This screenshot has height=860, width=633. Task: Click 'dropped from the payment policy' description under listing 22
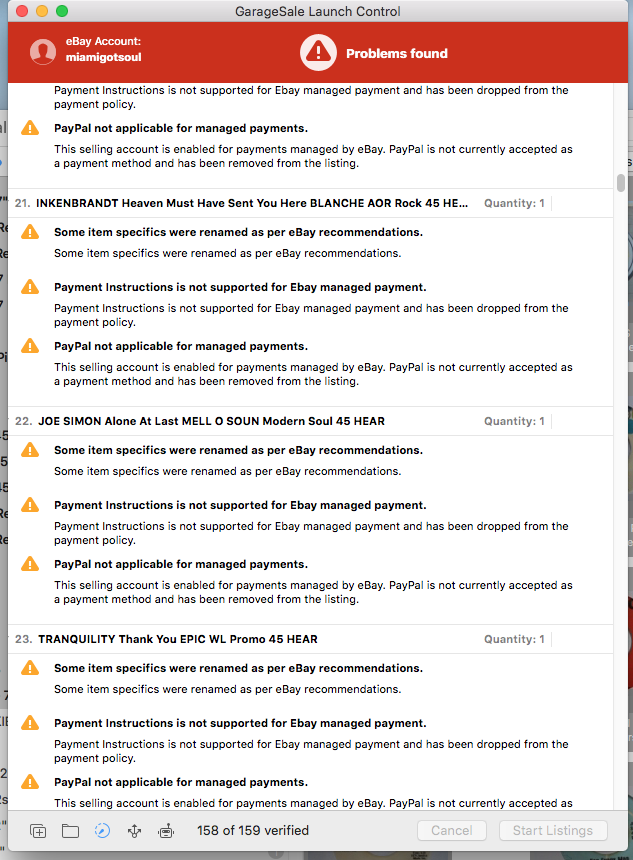pyautogui.click(x=311, y=533)
